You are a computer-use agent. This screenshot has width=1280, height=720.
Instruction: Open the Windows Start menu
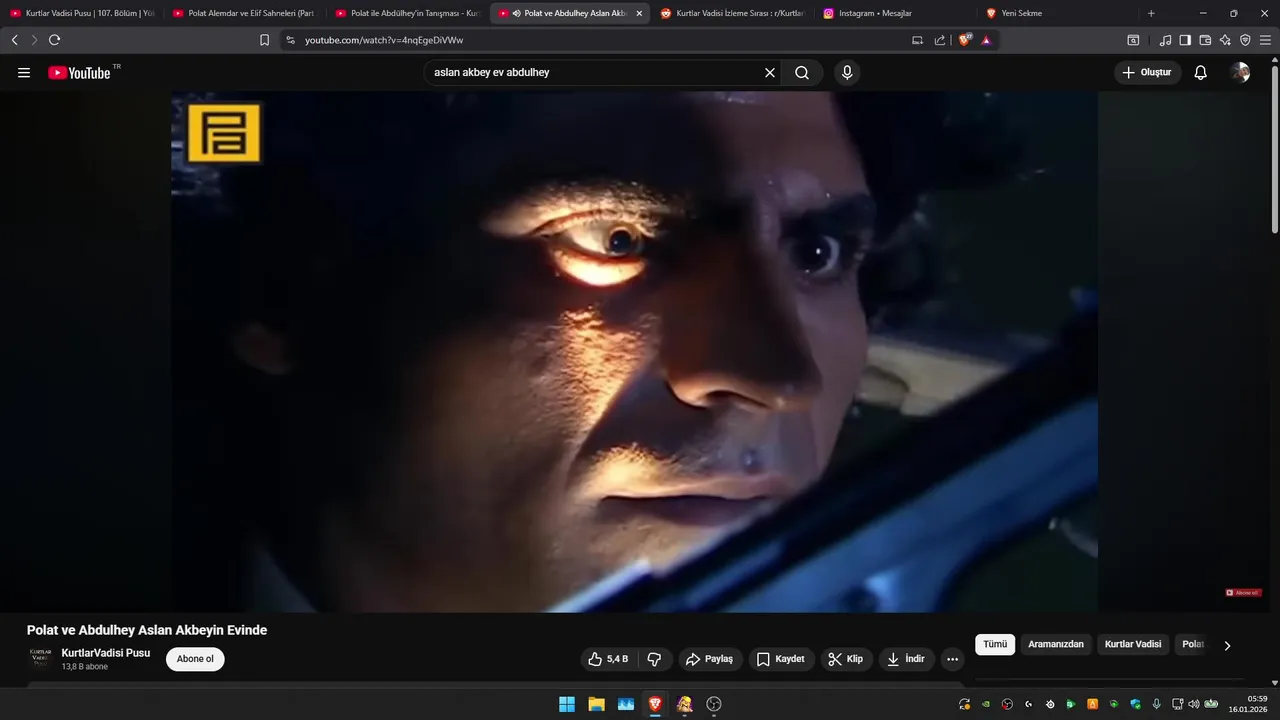(567, 704)
